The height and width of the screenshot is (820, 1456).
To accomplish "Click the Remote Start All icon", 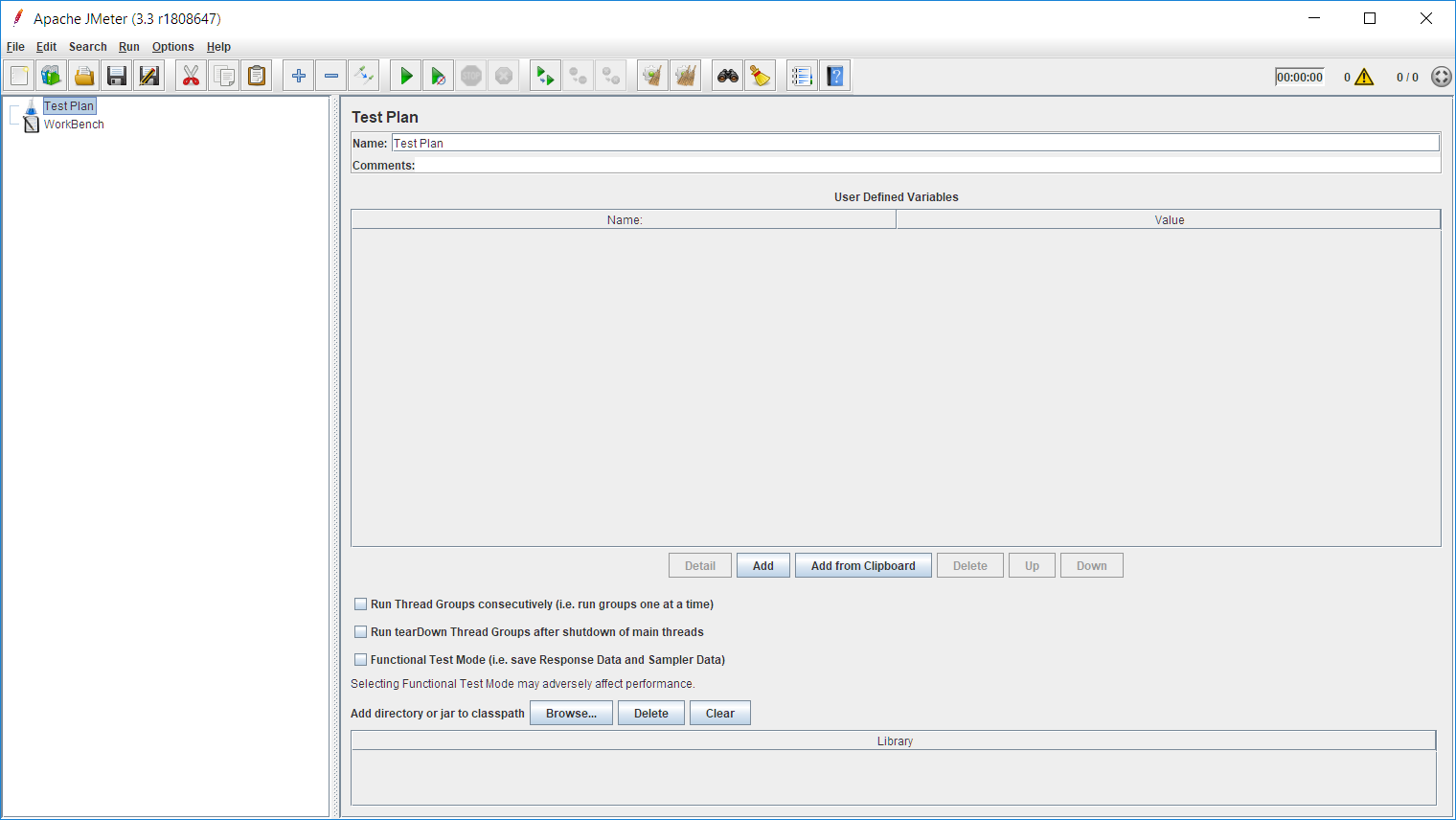I will coord(546,76).
